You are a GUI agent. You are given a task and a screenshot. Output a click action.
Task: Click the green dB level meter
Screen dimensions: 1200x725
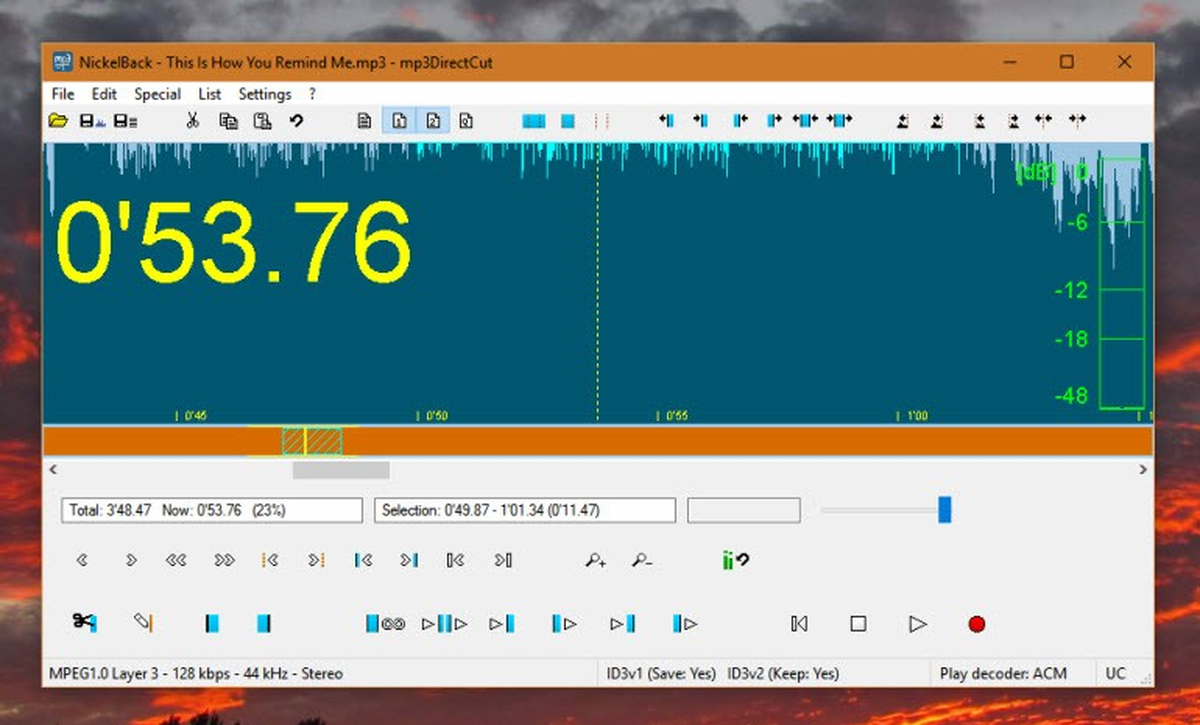tap(1121, 283)
